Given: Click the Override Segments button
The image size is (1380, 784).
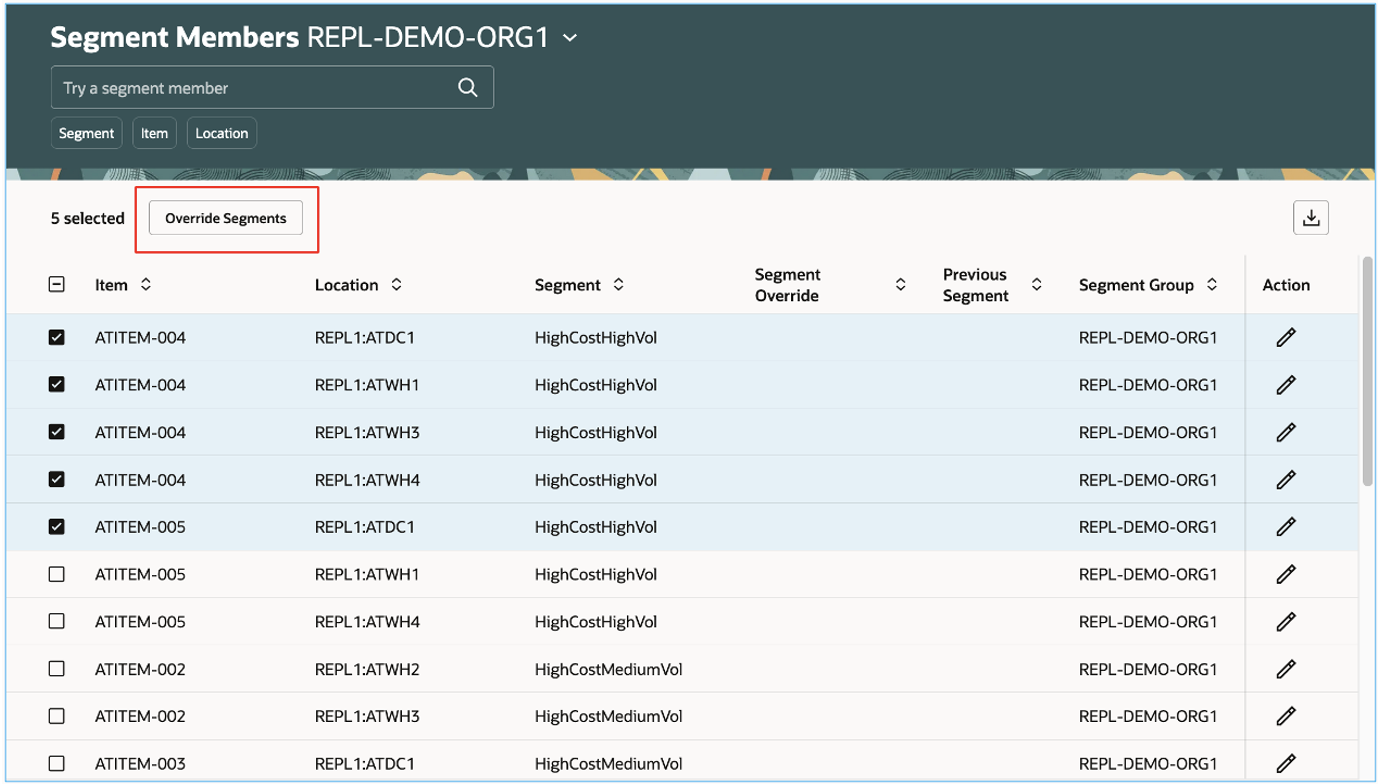Looking at the screenshot, I should 225,217.
